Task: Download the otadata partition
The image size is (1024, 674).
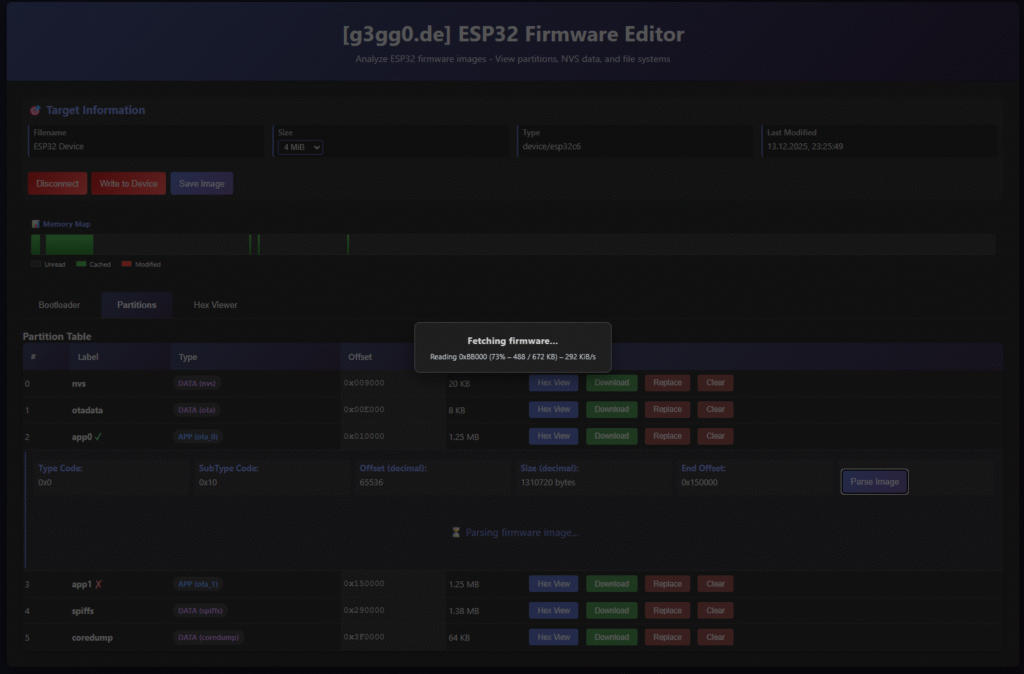Action: (612, 409)
